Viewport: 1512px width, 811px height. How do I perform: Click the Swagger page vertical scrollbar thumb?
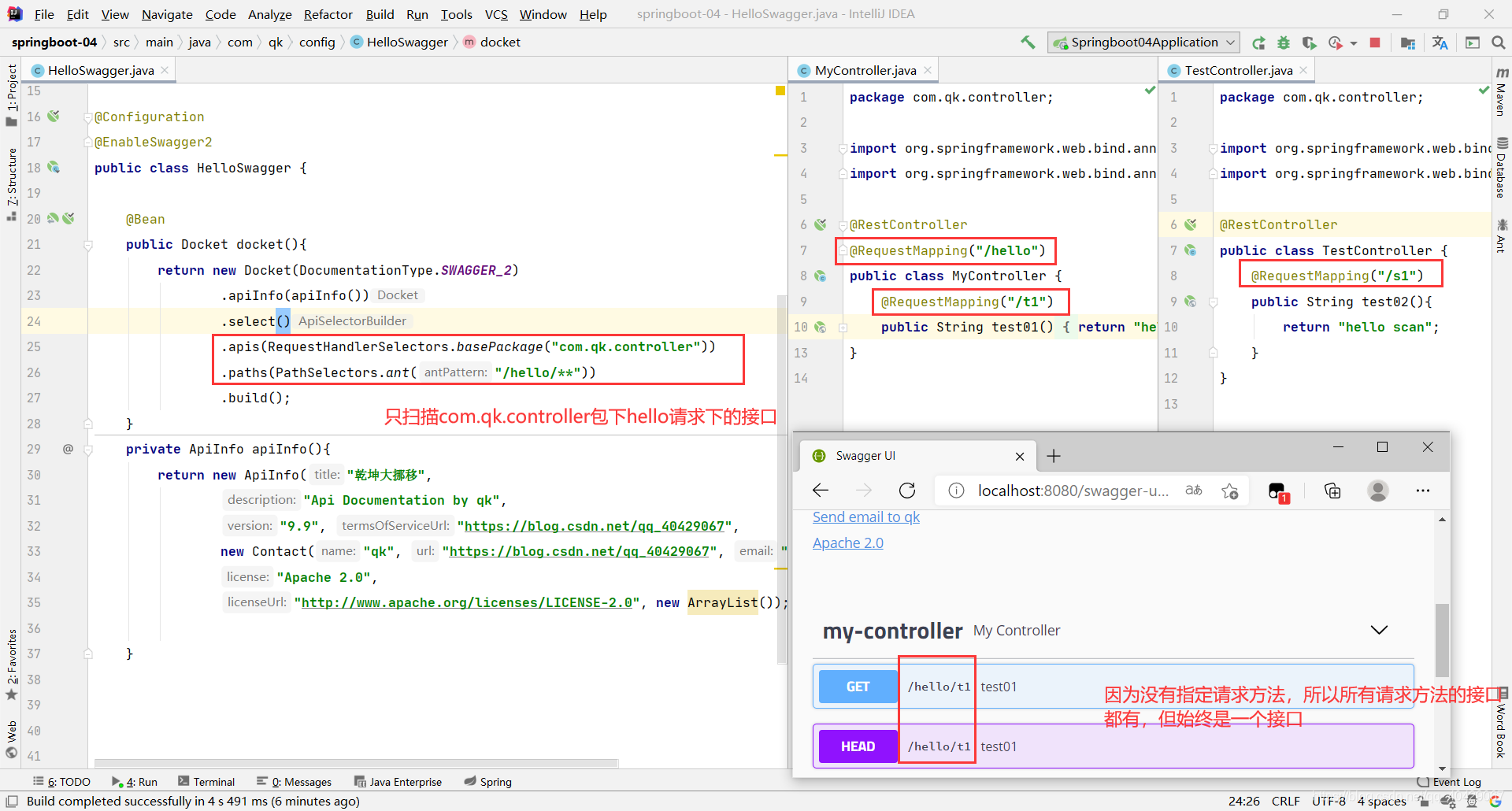tap(1441, 640)
